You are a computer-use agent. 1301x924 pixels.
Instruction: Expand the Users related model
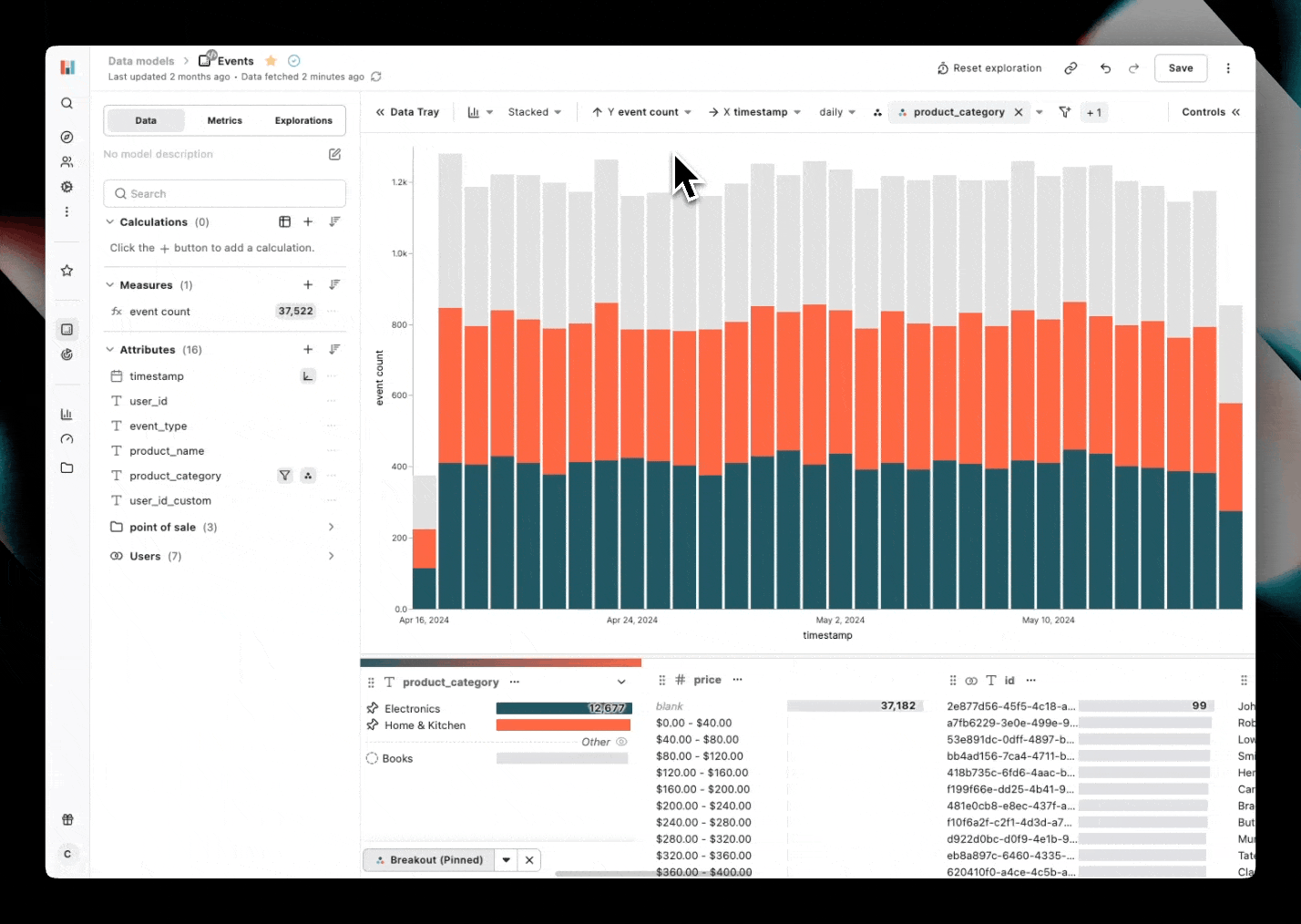(x=331, y=556)
